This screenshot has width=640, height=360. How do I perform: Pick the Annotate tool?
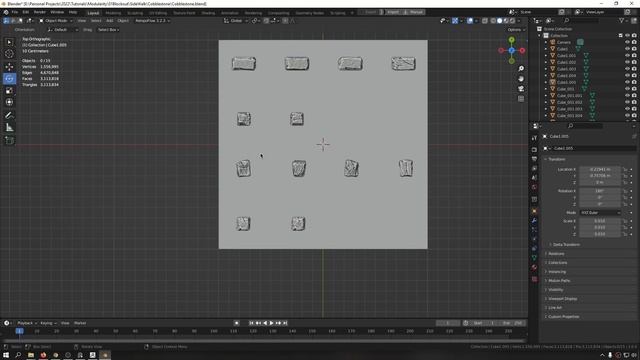click(x=9, y=116)
